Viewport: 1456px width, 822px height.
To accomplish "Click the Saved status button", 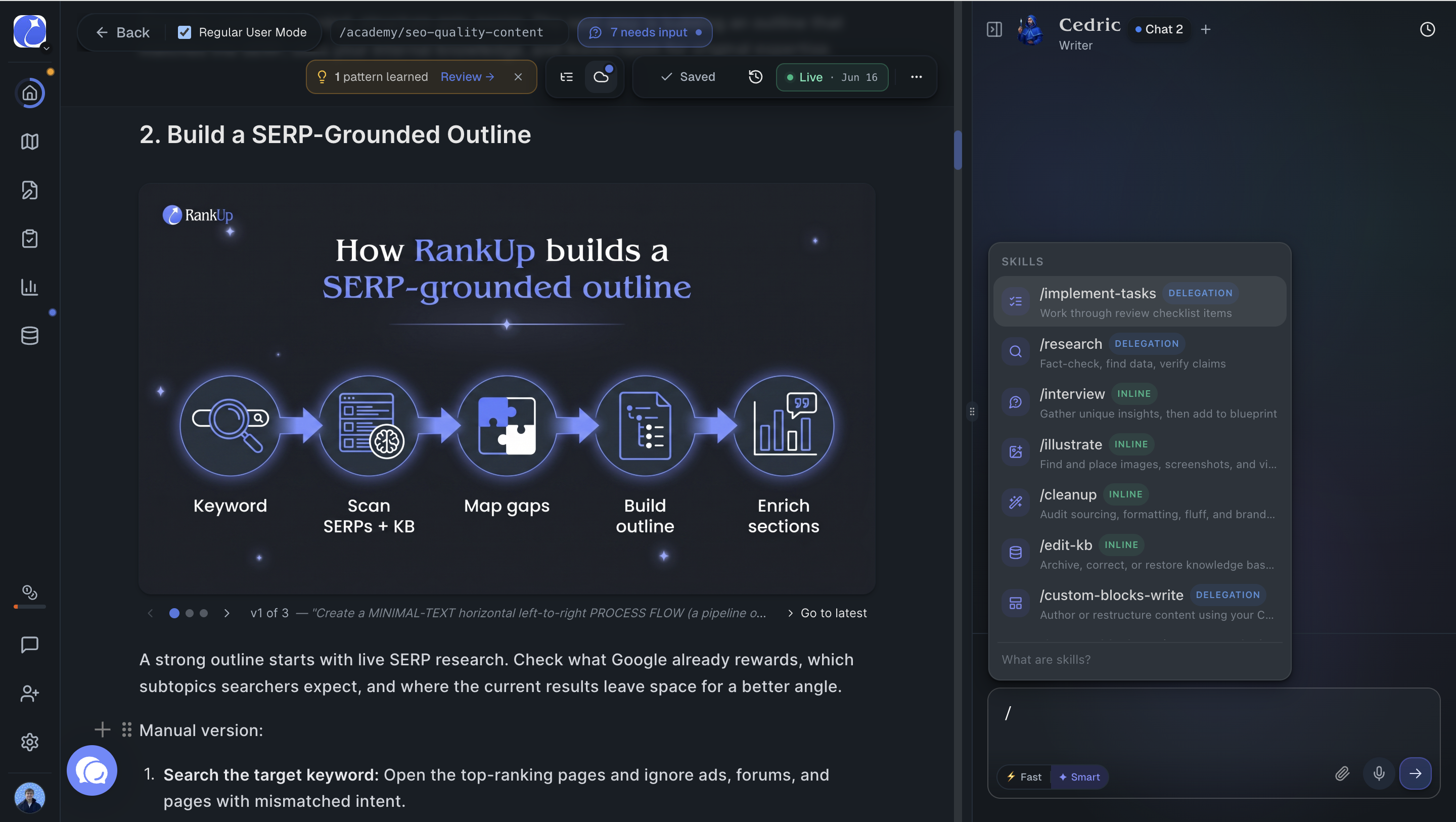I will (688, 77).
